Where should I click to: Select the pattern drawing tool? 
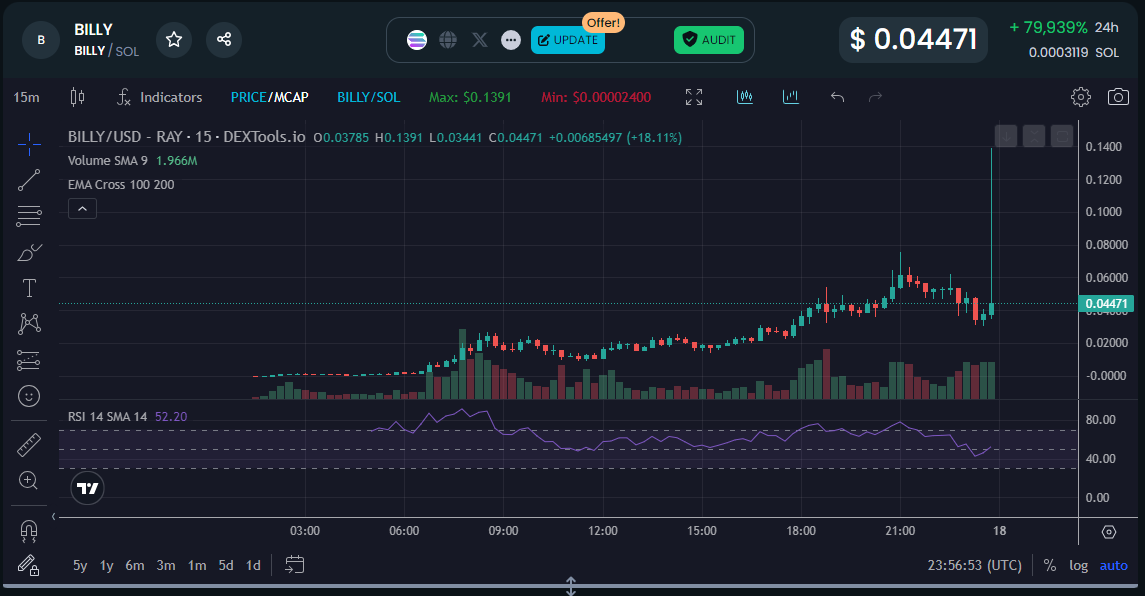(29, 324)
